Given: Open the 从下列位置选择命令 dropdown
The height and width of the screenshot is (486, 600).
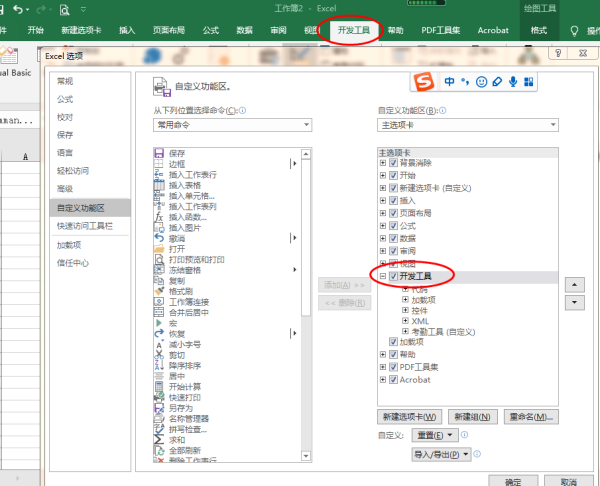Looking at the screenshot, I should 233,125.
